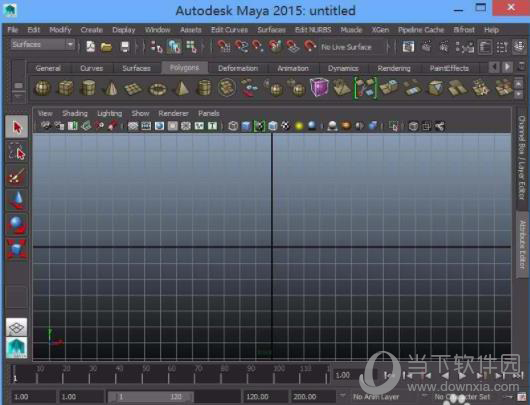
Task: Open the render view icon in status line
Action: point(408,47)
